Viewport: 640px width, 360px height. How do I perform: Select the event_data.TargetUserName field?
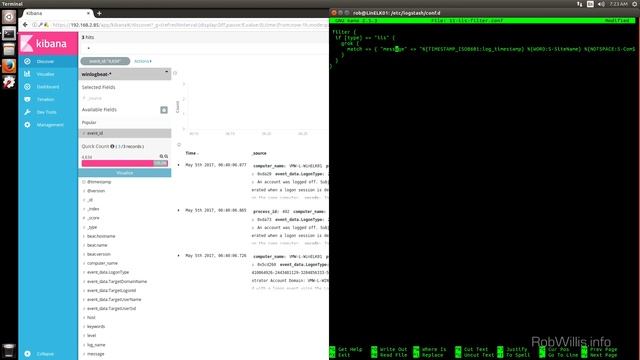coord(114,299)
